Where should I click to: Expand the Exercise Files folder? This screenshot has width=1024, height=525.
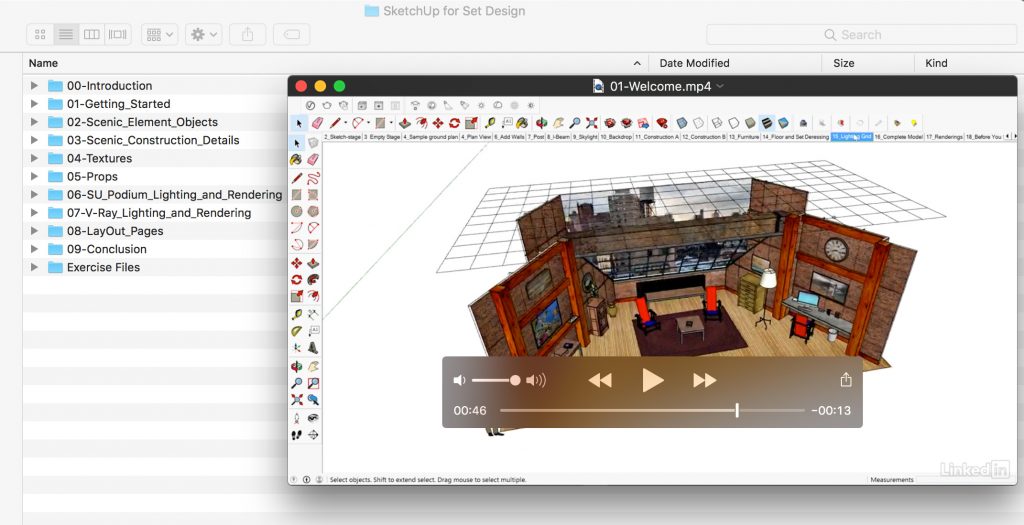coord(34,267)
